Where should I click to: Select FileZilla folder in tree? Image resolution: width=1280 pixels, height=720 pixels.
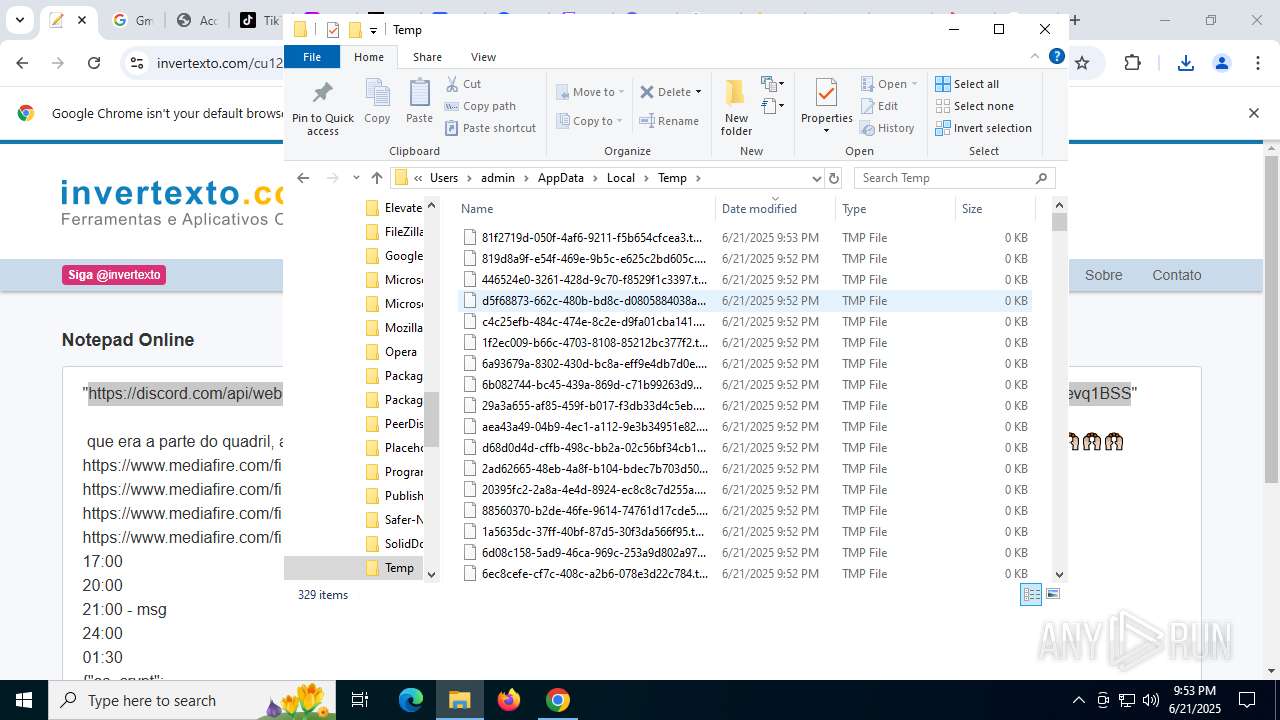point(394,232)
